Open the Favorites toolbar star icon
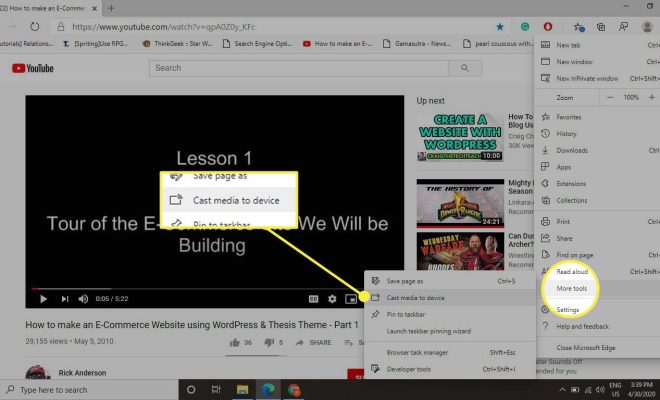This screenshot has height=400, width=660. click(x=579, y=27)
